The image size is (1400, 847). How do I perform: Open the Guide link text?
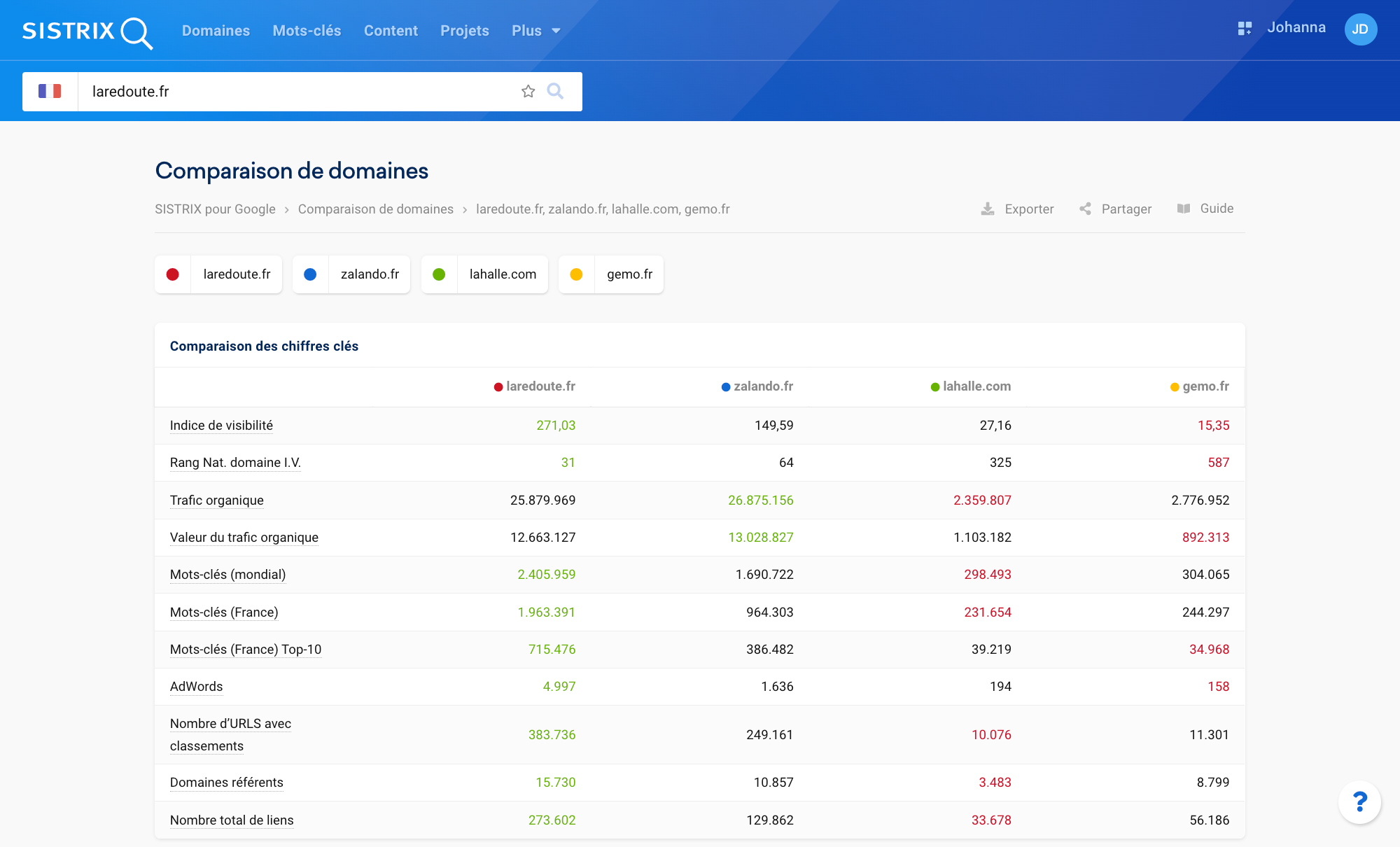(1217, 209)
